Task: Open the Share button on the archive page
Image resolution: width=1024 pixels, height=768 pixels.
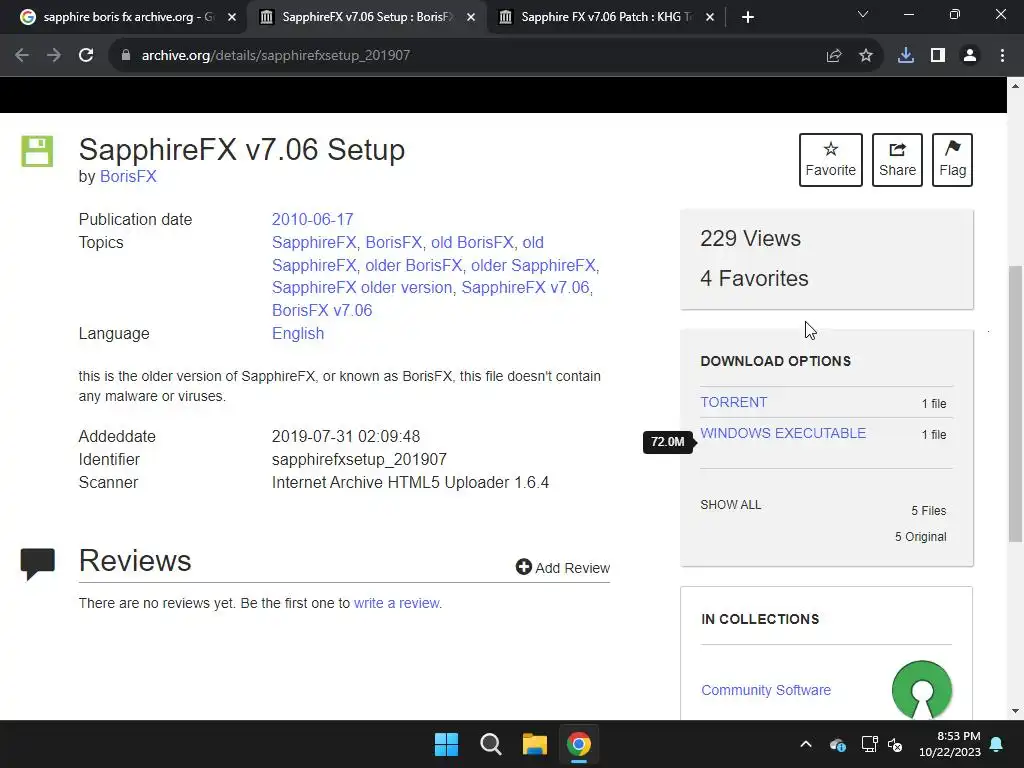Action: click(x=897, y=160)
